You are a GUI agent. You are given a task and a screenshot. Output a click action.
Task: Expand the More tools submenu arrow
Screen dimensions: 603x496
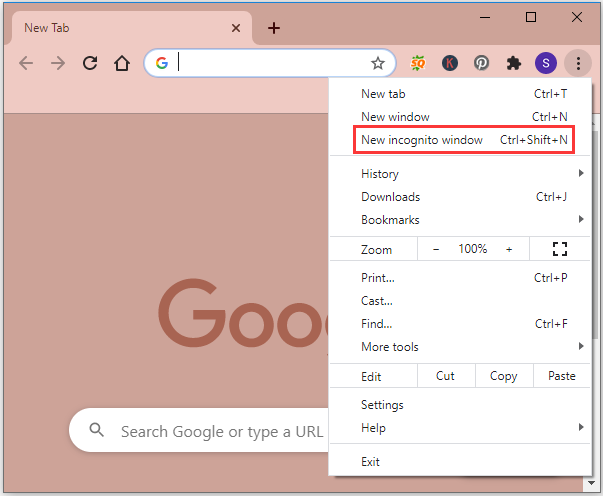coord(581,346)
